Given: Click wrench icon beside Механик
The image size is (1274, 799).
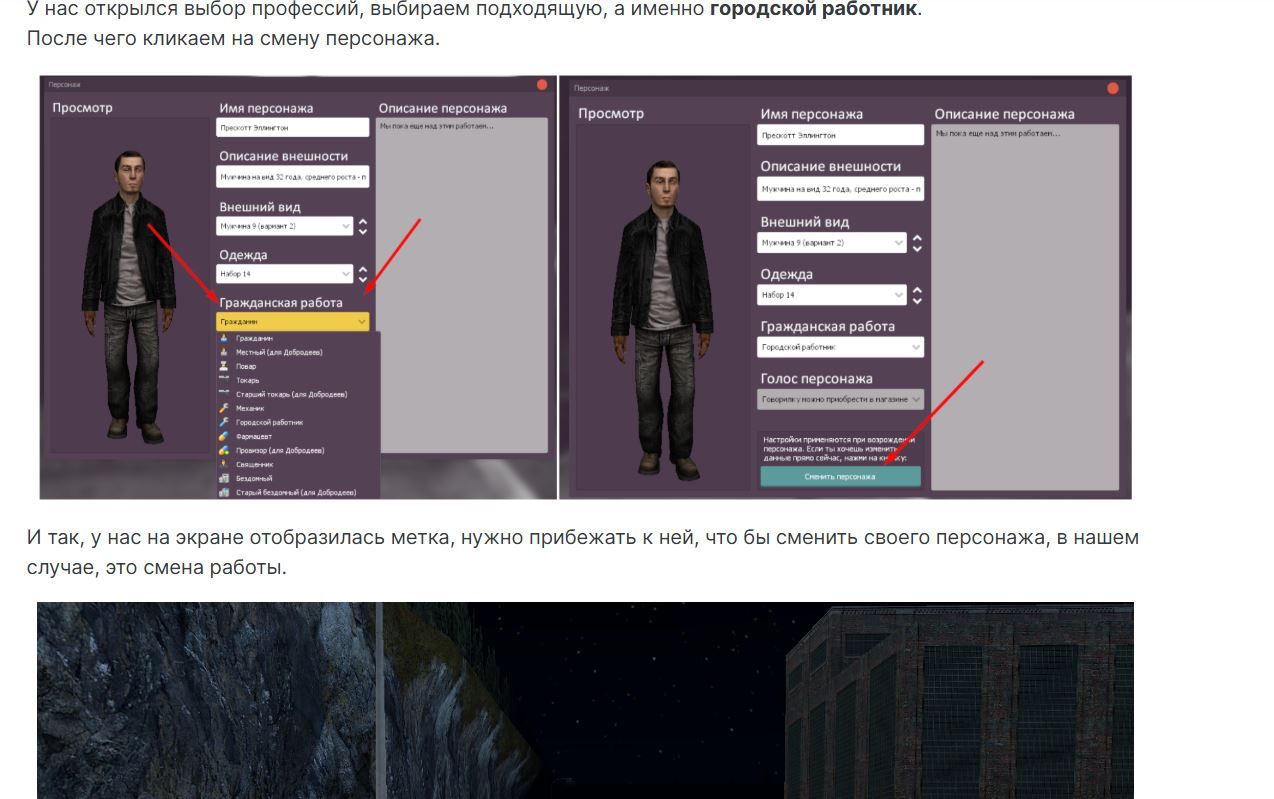Looking at the screenshot, I should (x=224, y=408).
